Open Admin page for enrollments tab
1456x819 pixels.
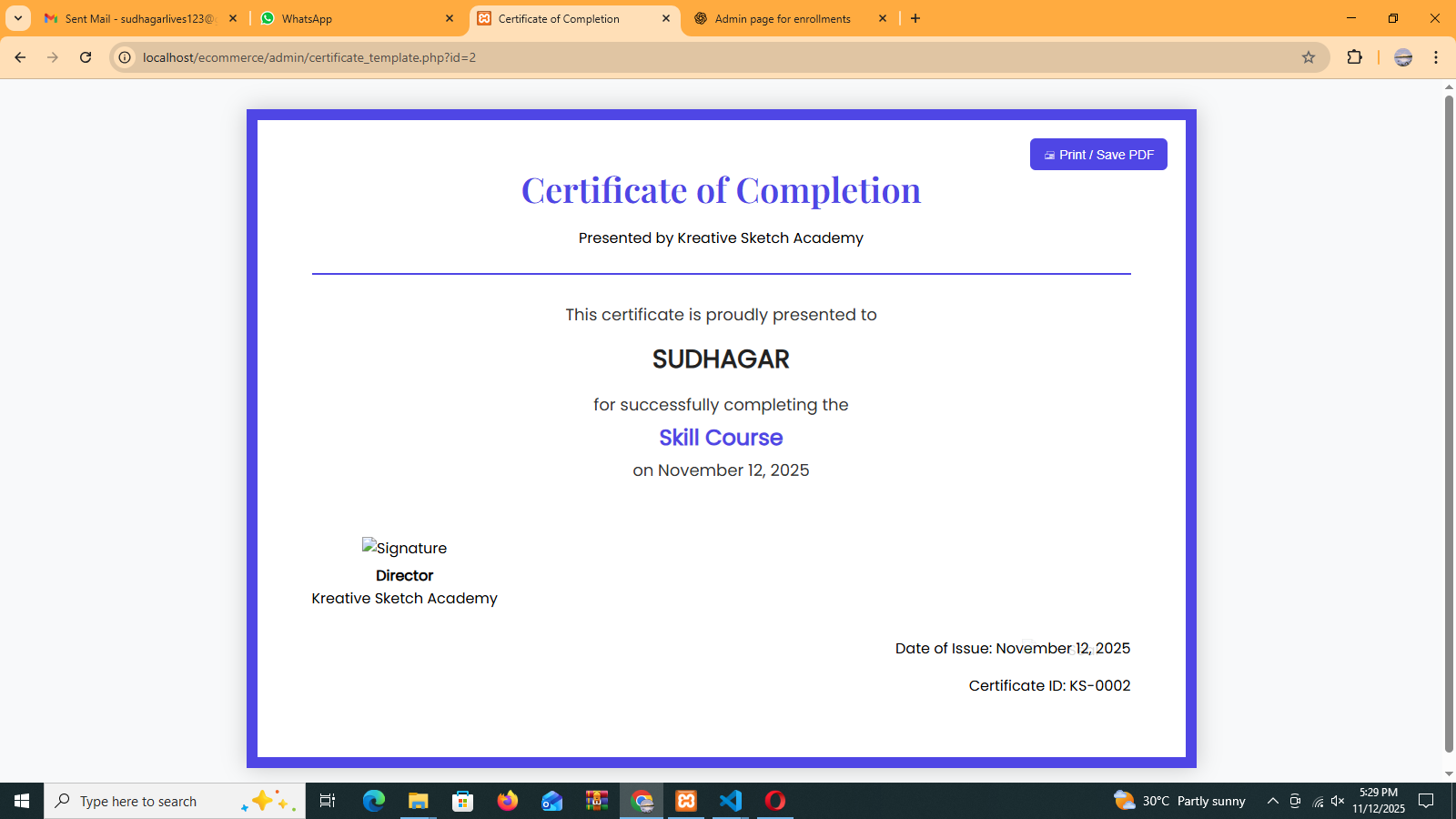(783, 18)
